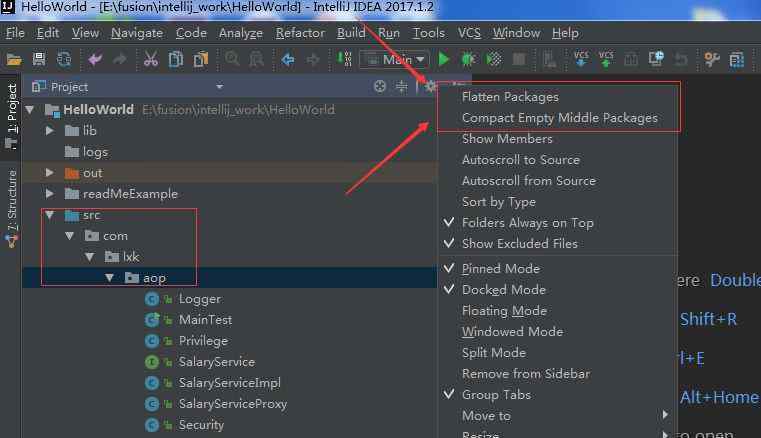Collapse the lxk package arrow
The height and width of the screenshot is (438, 761).
click(89, 257)
